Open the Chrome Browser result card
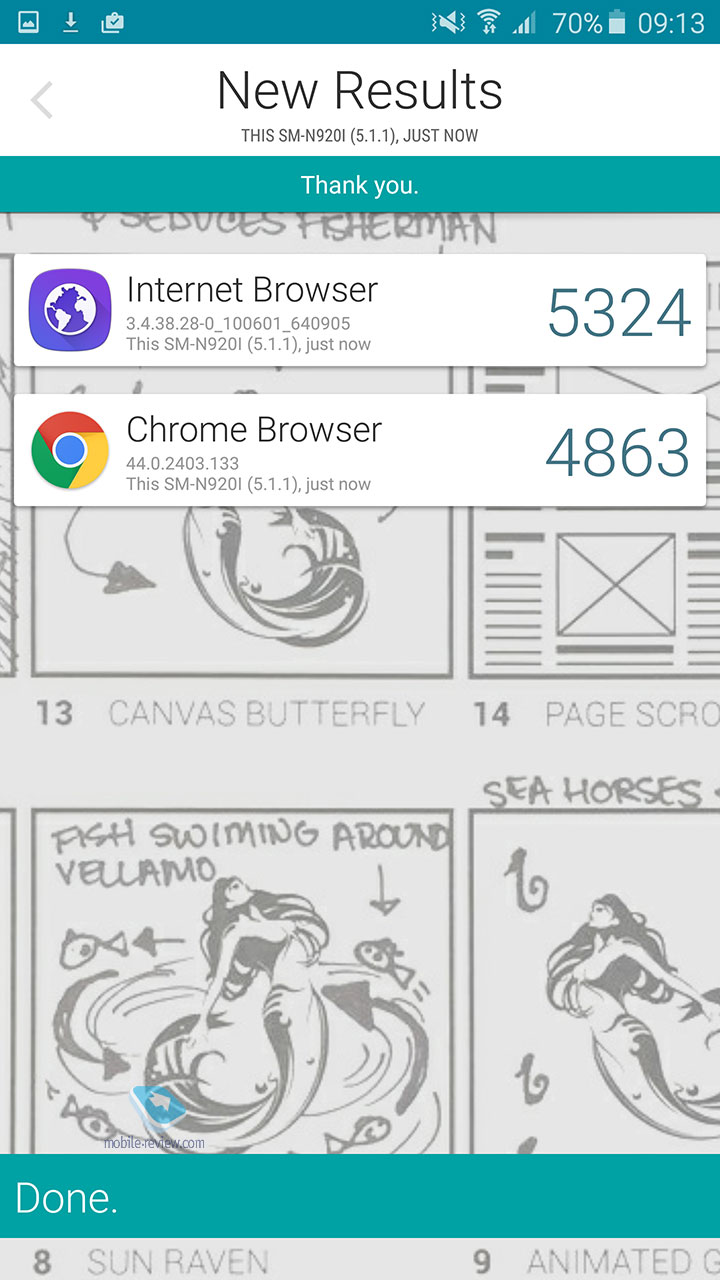Image resolution: width=720 pixels, height=1280 pixels. coord(360,450)
